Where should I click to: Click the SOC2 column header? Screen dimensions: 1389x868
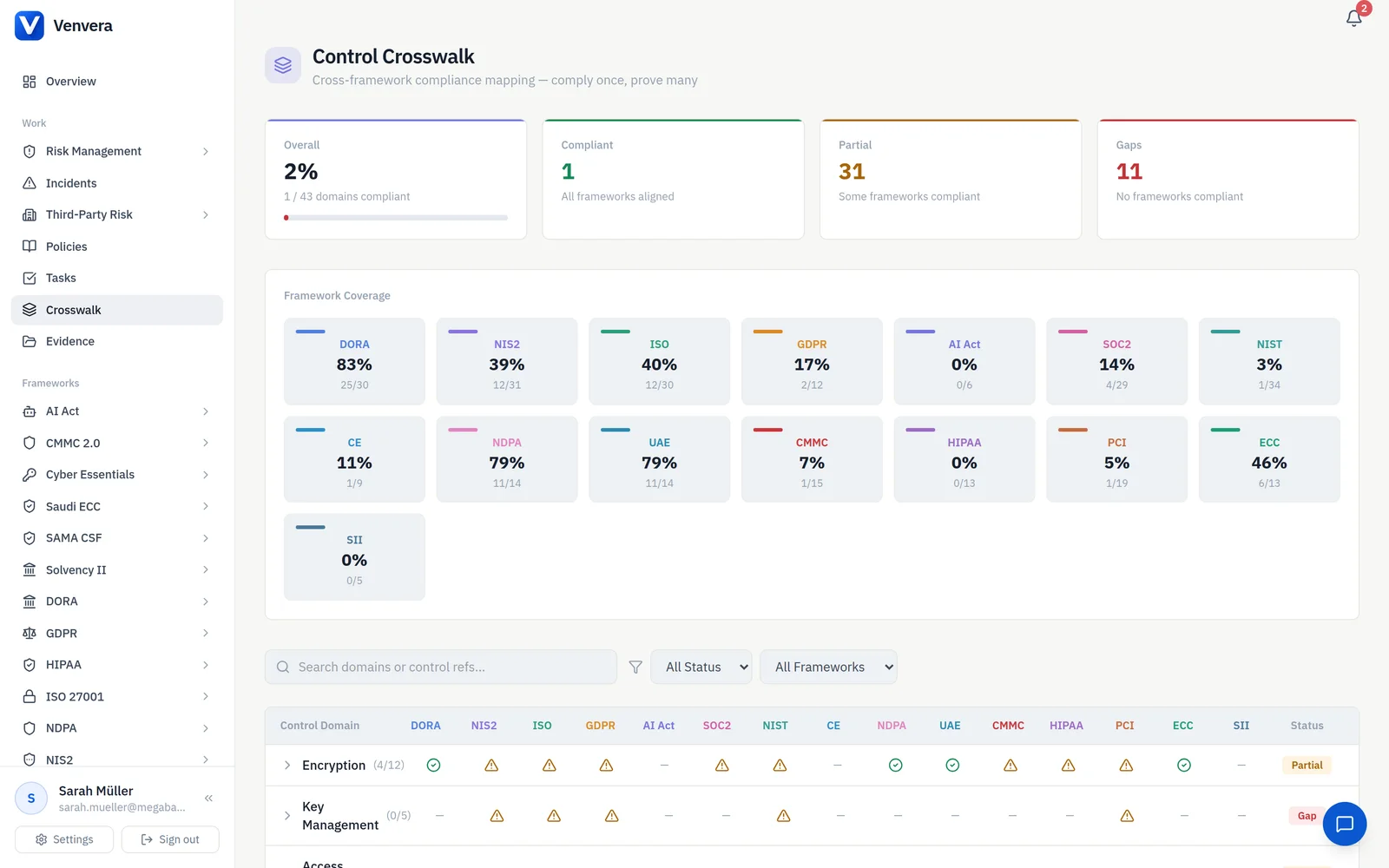(x=717, y=726)
